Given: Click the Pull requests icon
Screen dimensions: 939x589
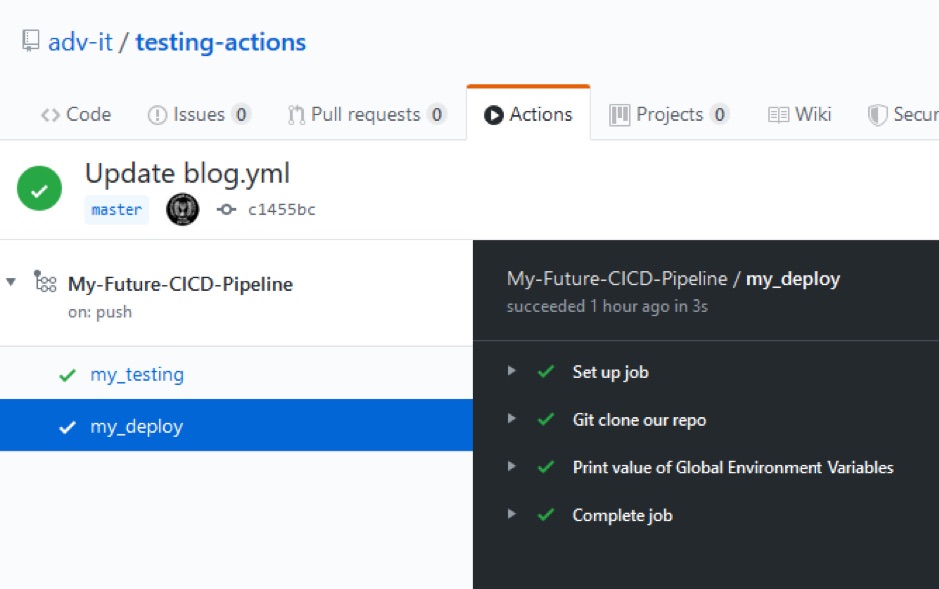Looking at the screenshot, I should [x=295, y=114].
